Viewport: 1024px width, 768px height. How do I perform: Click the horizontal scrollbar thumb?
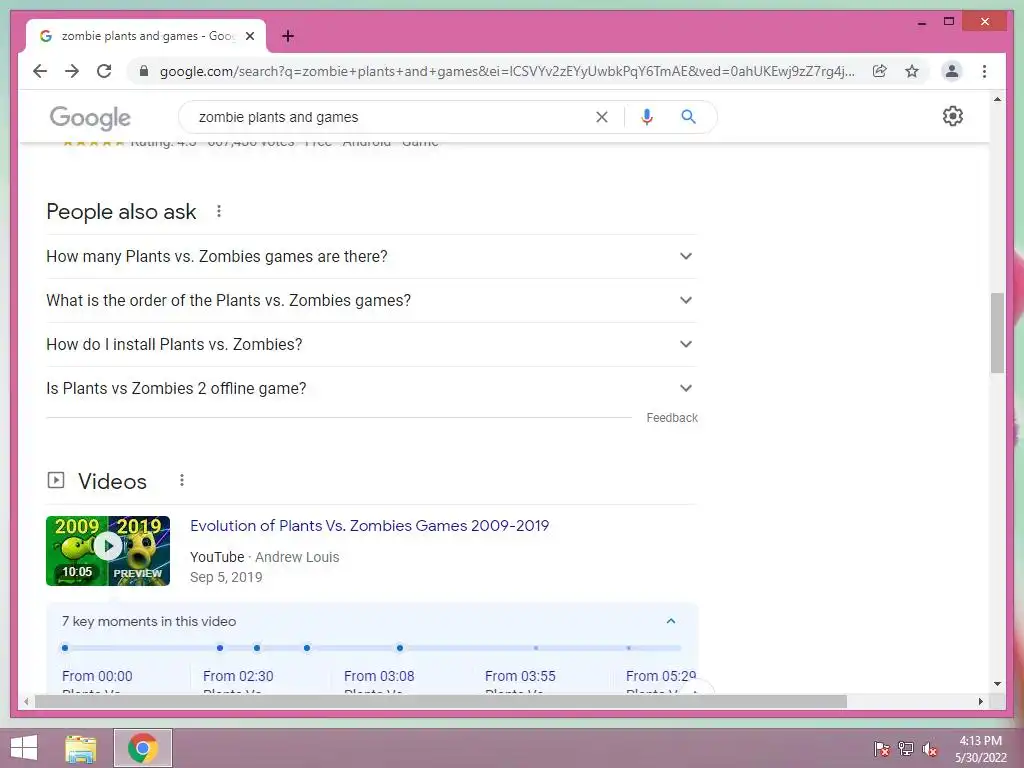[441, 701]
